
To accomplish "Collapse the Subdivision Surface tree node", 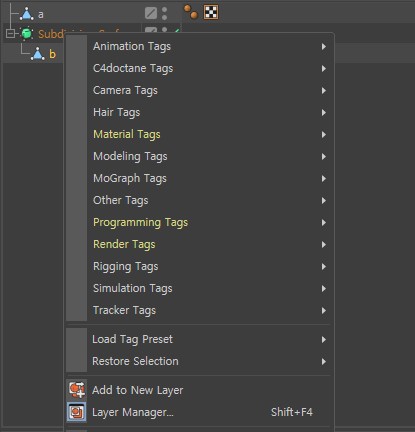I will 10,34.
